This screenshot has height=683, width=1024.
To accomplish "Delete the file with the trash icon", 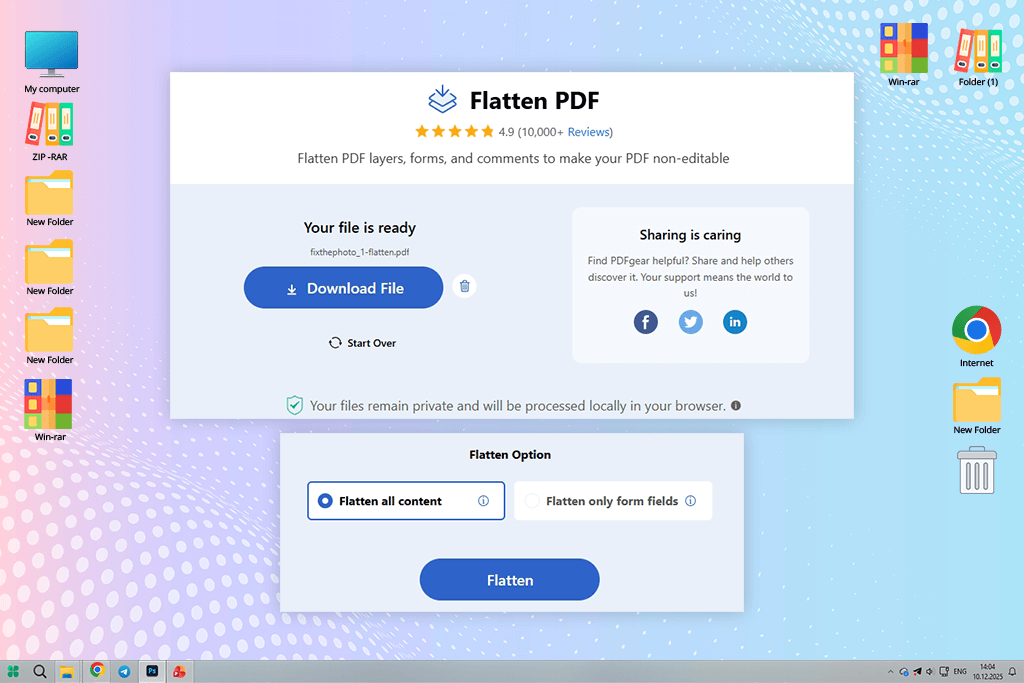I will tap(464, 286).
